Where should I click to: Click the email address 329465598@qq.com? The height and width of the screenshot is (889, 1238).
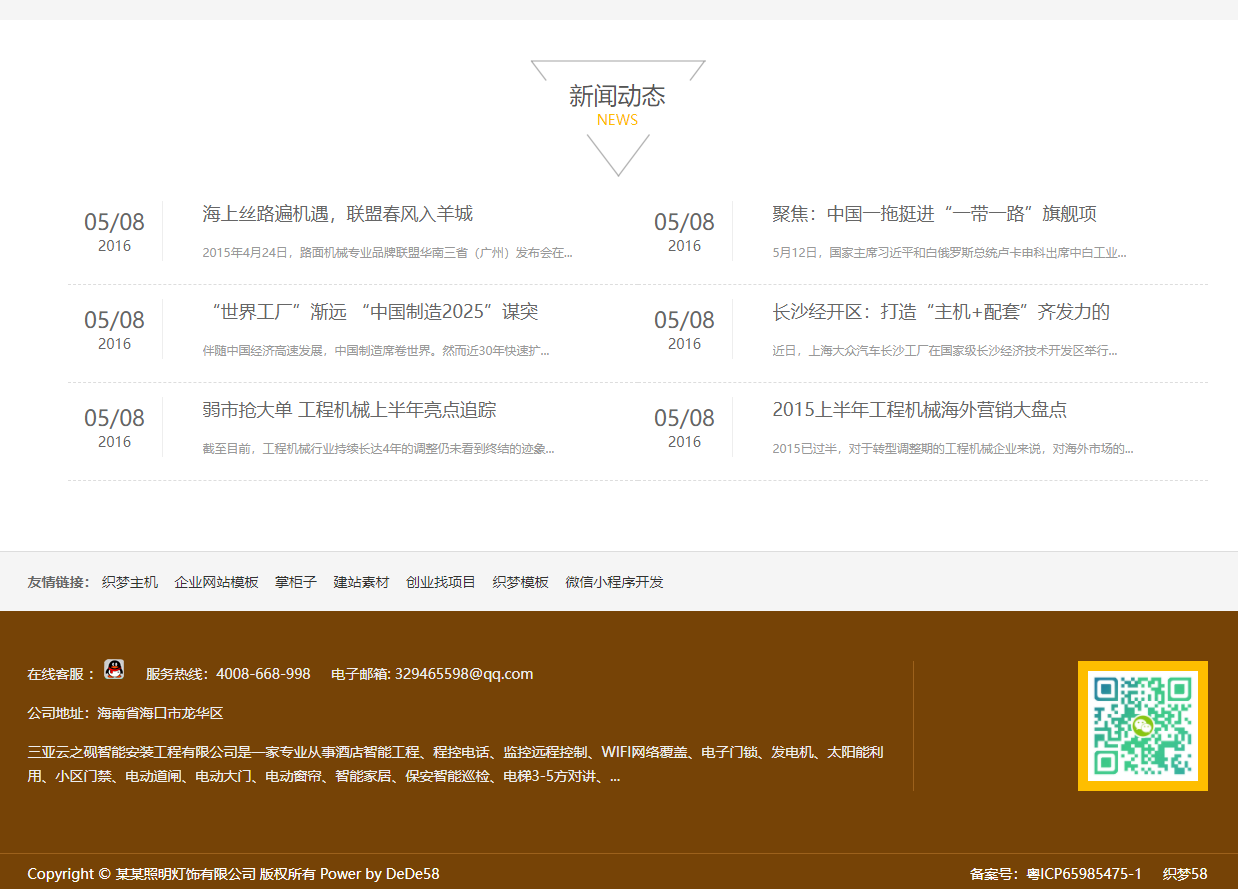464,674
